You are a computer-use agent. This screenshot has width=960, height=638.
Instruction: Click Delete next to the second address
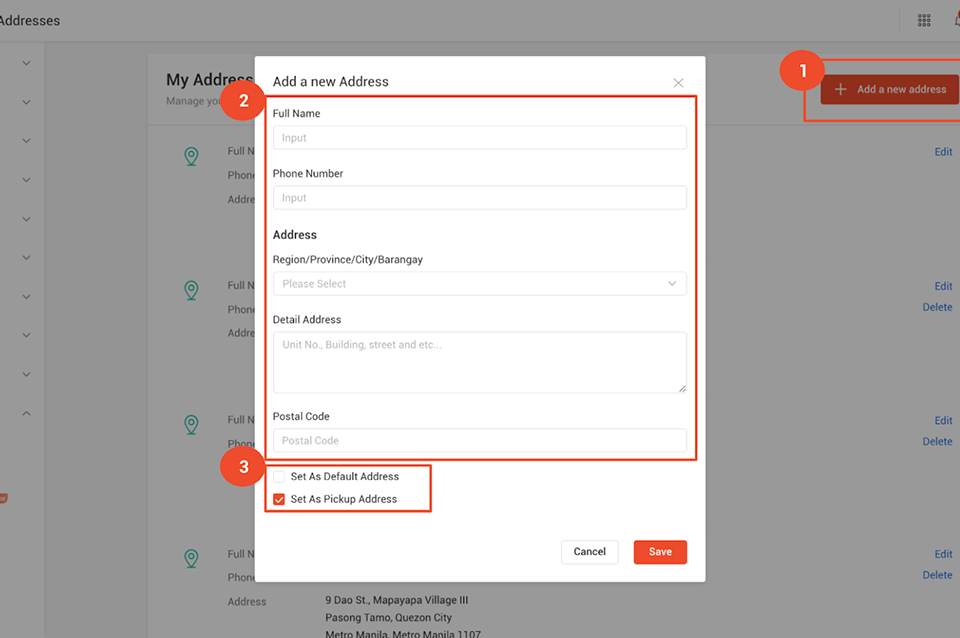[x=937, y=307]
